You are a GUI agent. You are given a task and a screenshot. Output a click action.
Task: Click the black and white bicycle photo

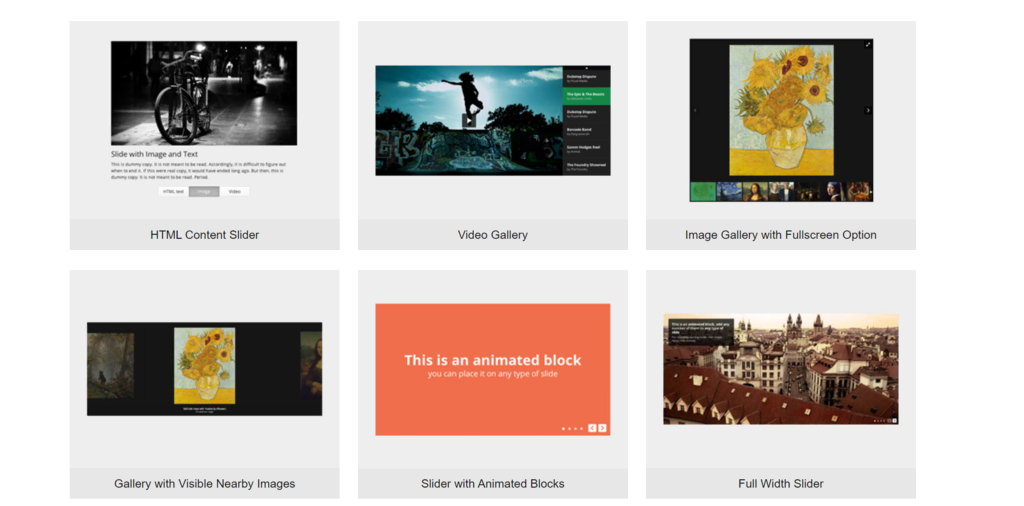click(x=204, y=93)
